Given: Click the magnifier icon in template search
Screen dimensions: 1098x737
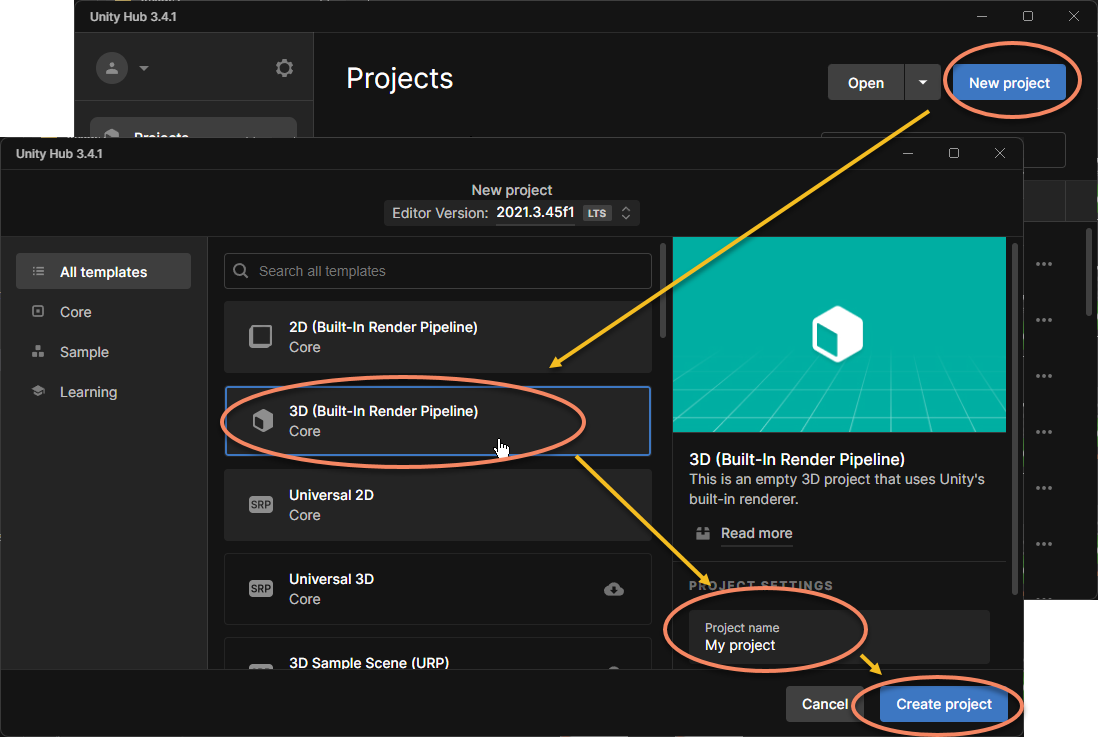Looking at the screenshot, I should [241, 271].
